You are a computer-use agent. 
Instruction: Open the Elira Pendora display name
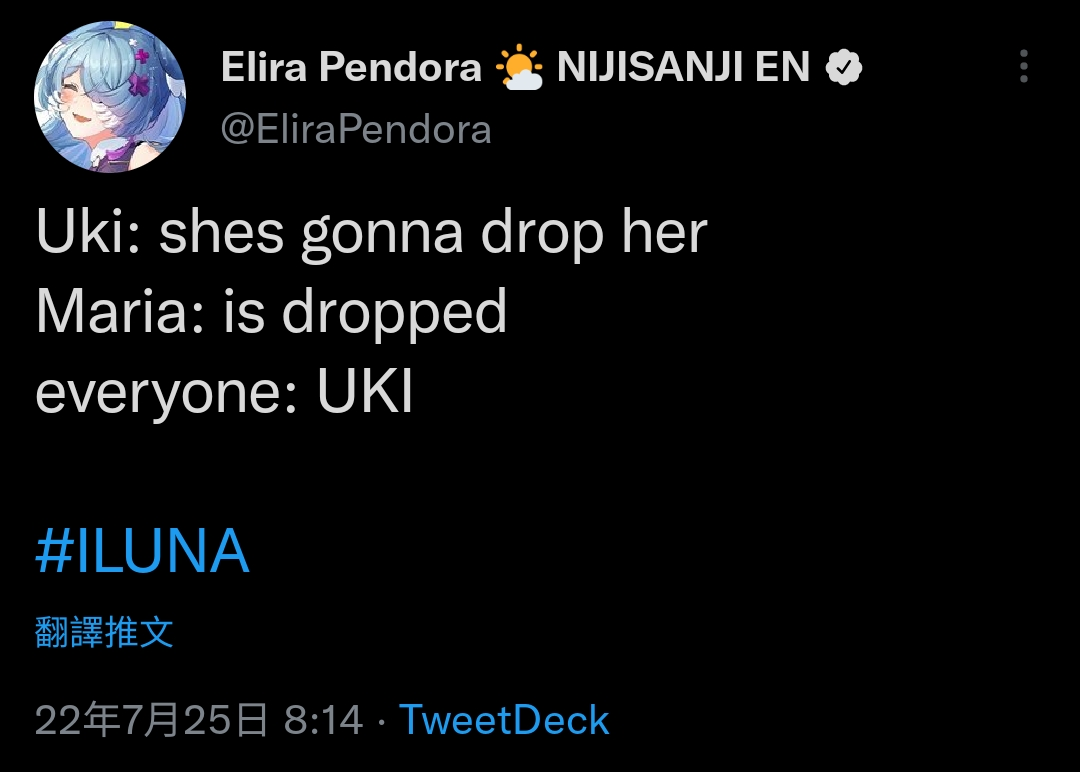tap(351, 67)
